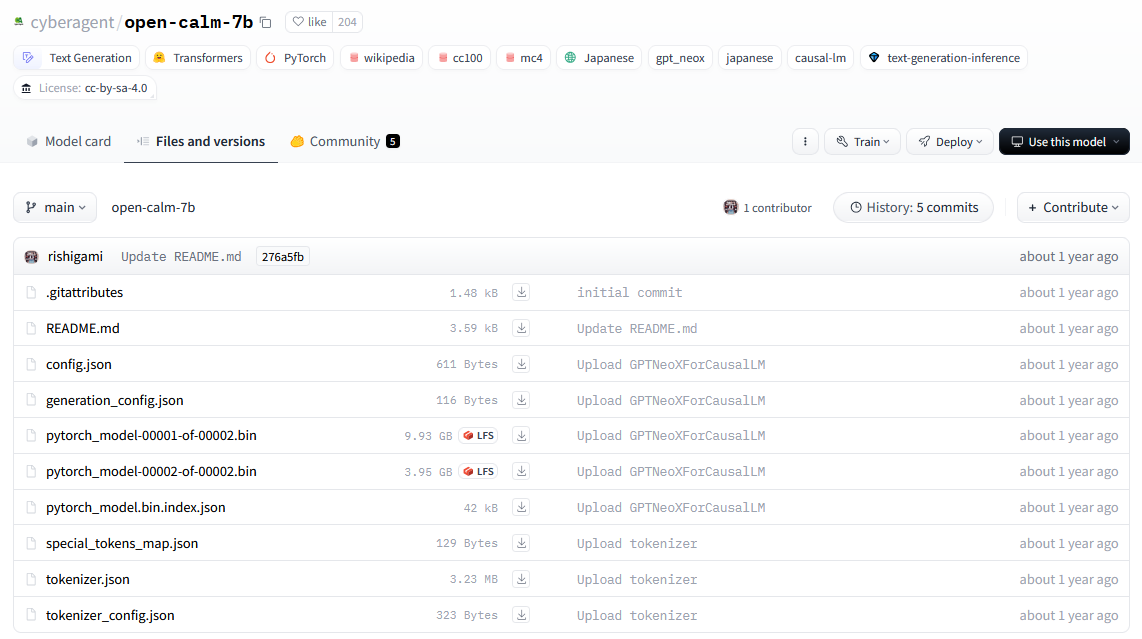The image size is (1142, 639).
Task: Select the text-generation-inference tag
Action: pos(944,58)
